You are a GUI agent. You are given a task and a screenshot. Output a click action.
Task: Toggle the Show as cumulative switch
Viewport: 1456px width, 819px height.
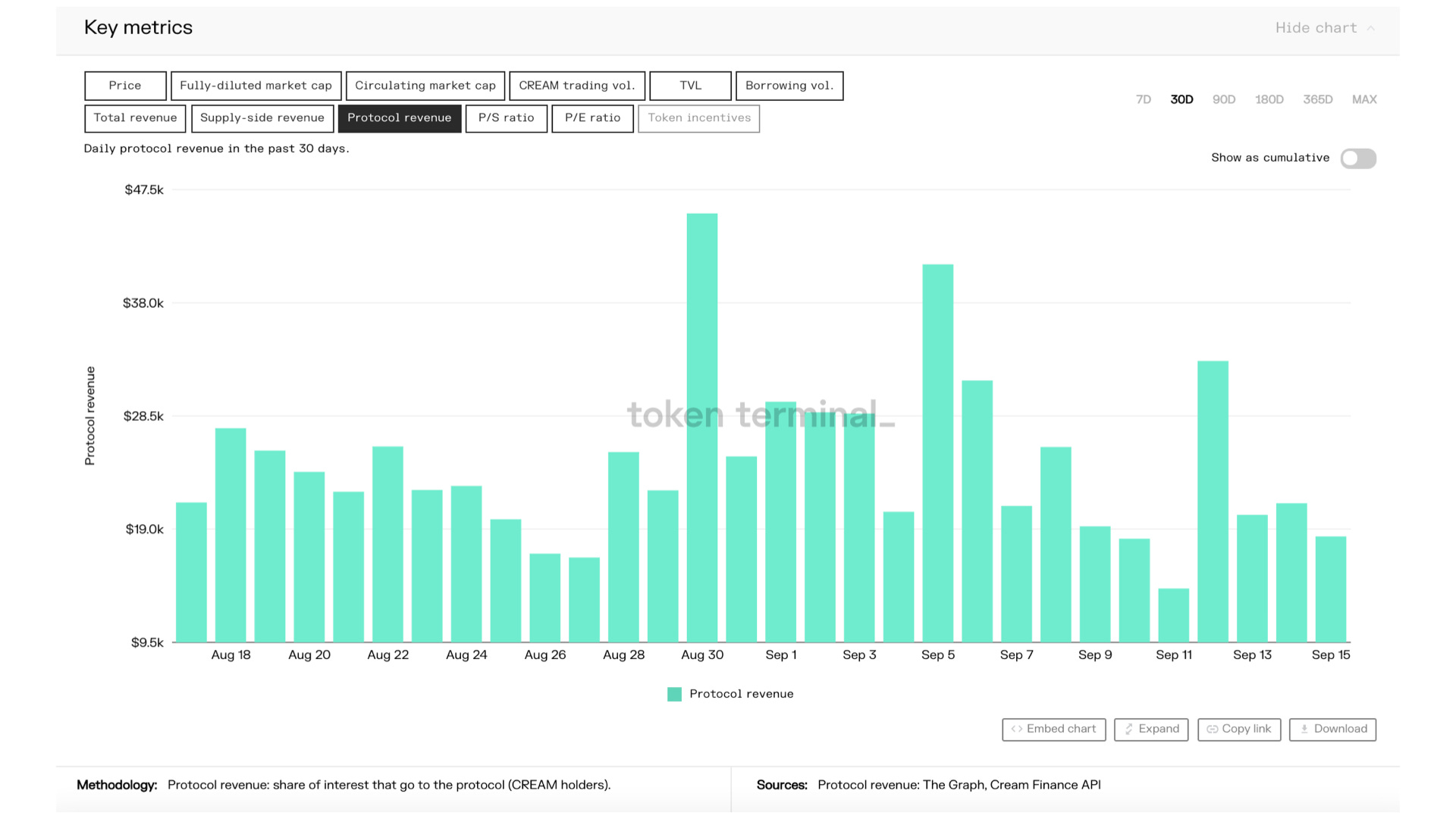point(1357,158)
